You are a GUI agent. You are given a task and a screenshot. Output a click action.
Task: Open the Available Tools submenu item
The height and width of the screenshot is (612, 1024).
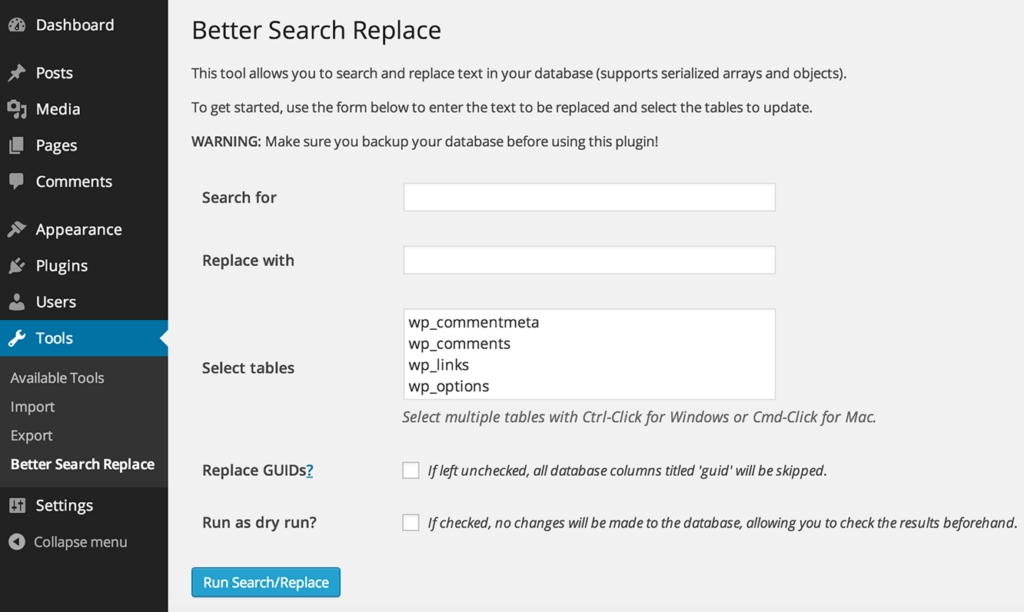57,378
